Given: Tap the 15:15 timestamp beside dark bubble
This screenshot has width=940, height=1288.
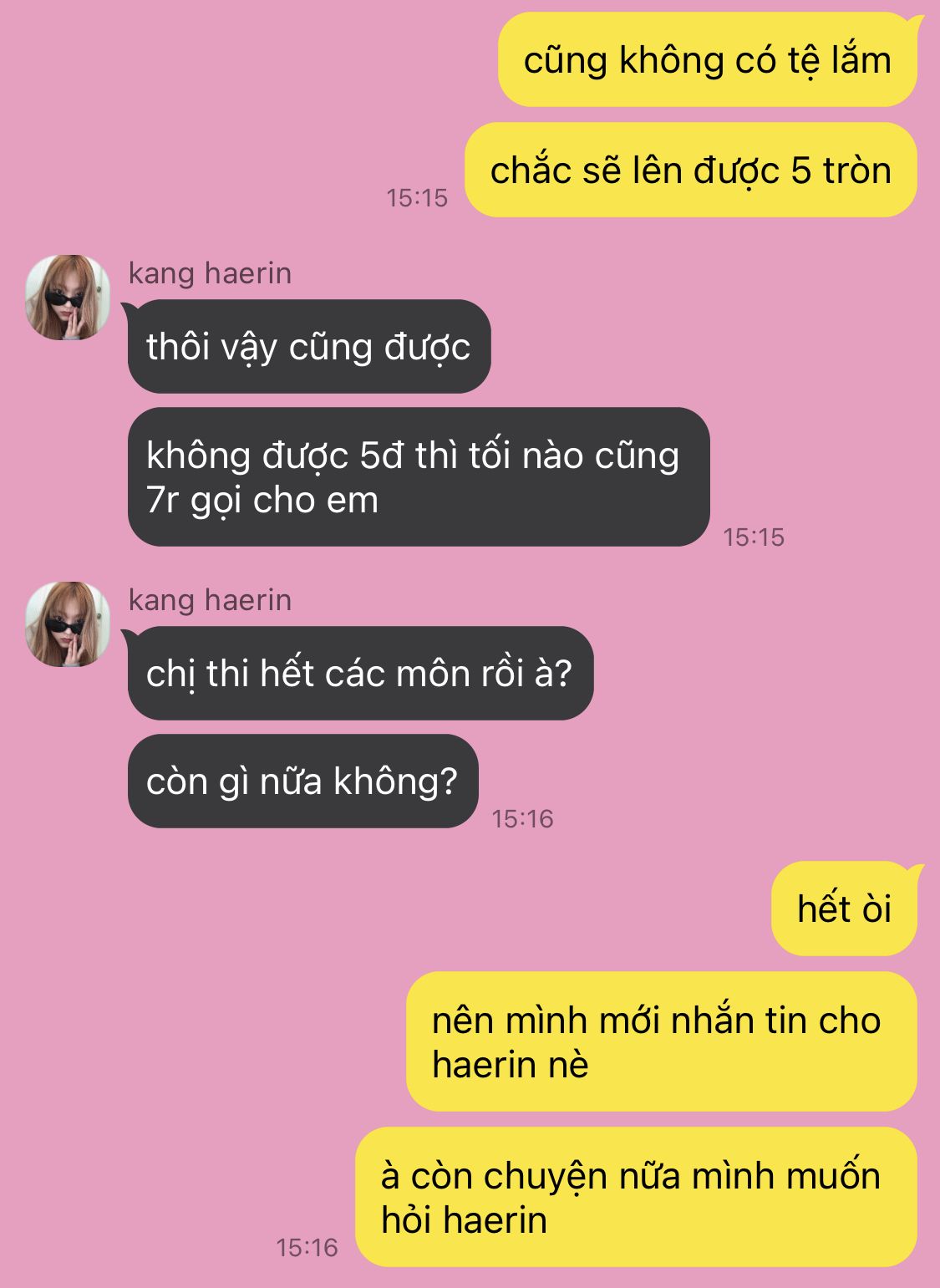Looking at the screenshot, I should click(x=754, y=537).
